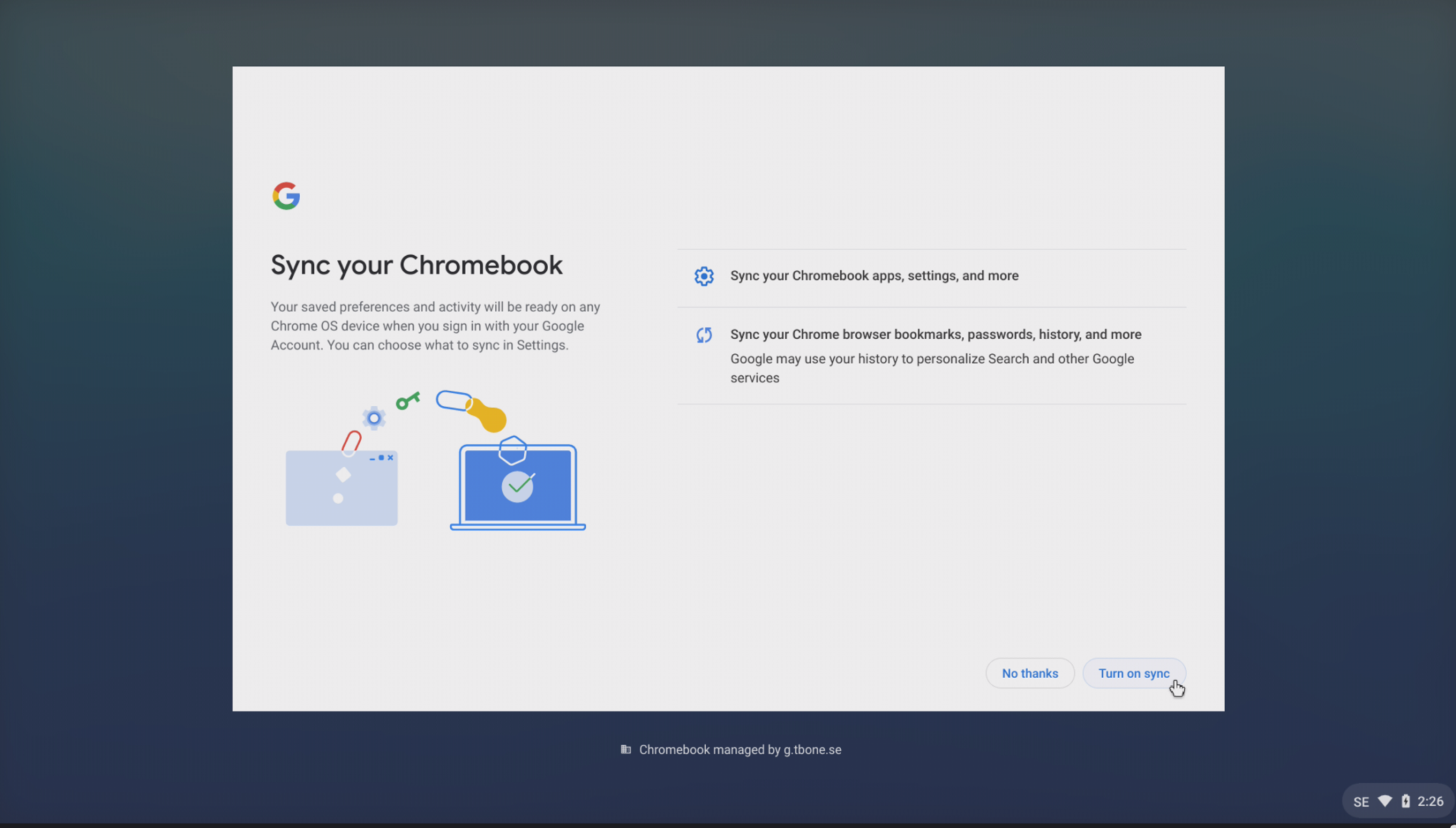The width and height of the screenshot is (1456, 828).
Task: Select the SE keyboard layout indicator
Action: [1362, 801]
